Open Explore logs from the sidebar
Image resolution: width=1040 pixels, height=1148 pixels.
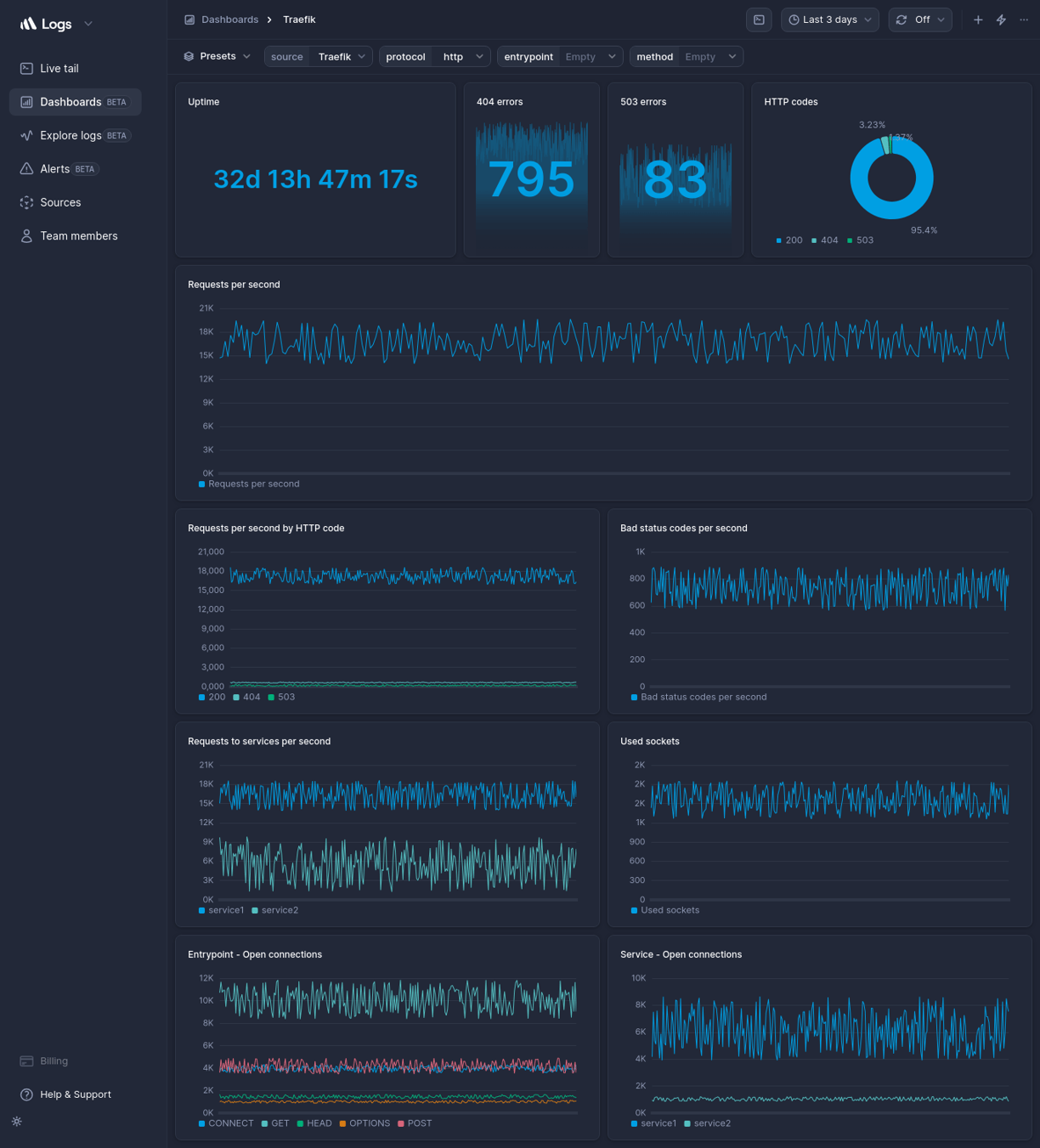click(x=71, y=135)
